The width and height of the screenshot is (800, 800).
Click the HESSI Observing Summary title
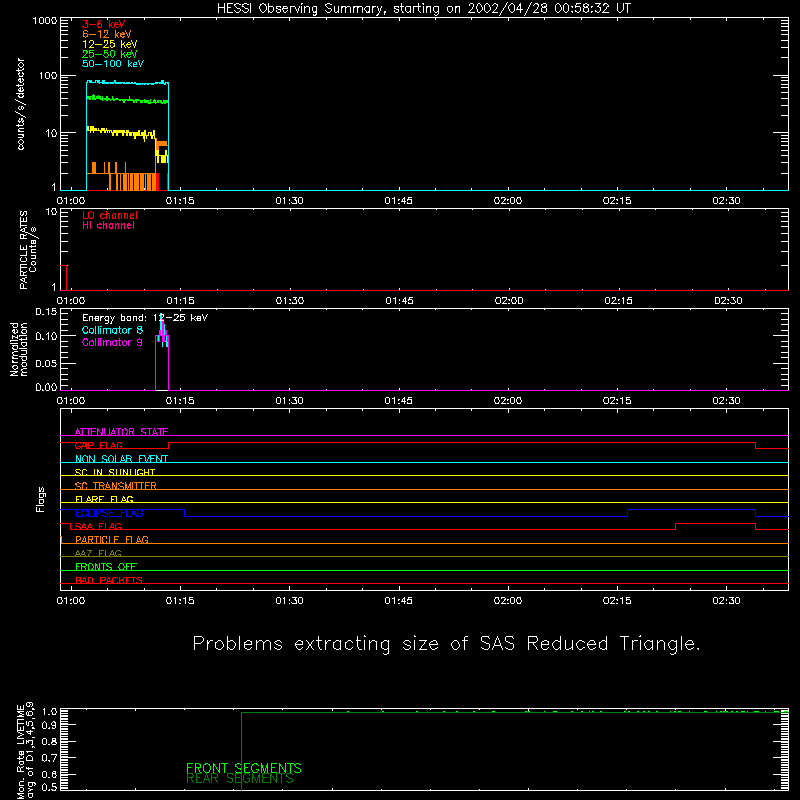tap(423, 9)
